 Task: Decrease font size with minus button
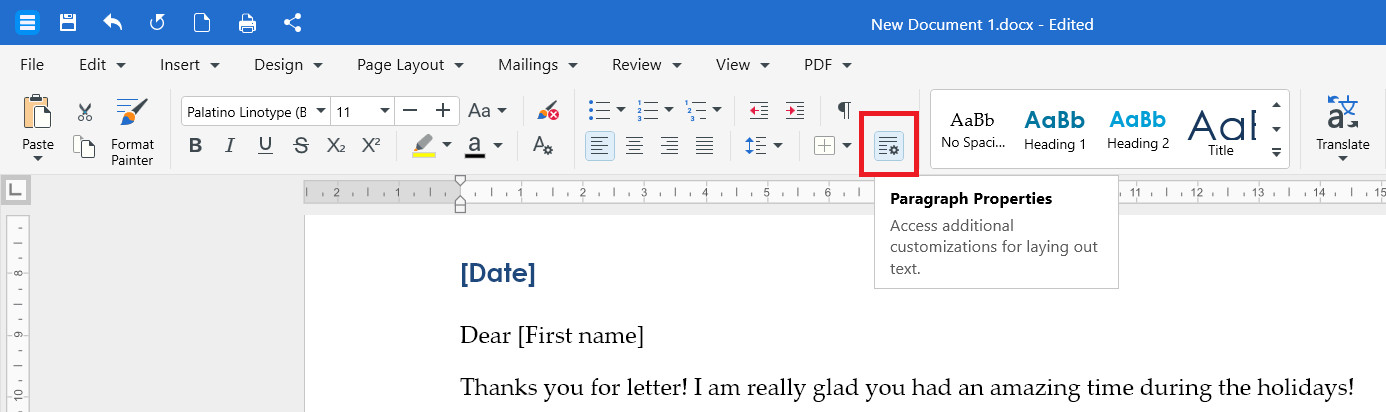tap(409, 111)
